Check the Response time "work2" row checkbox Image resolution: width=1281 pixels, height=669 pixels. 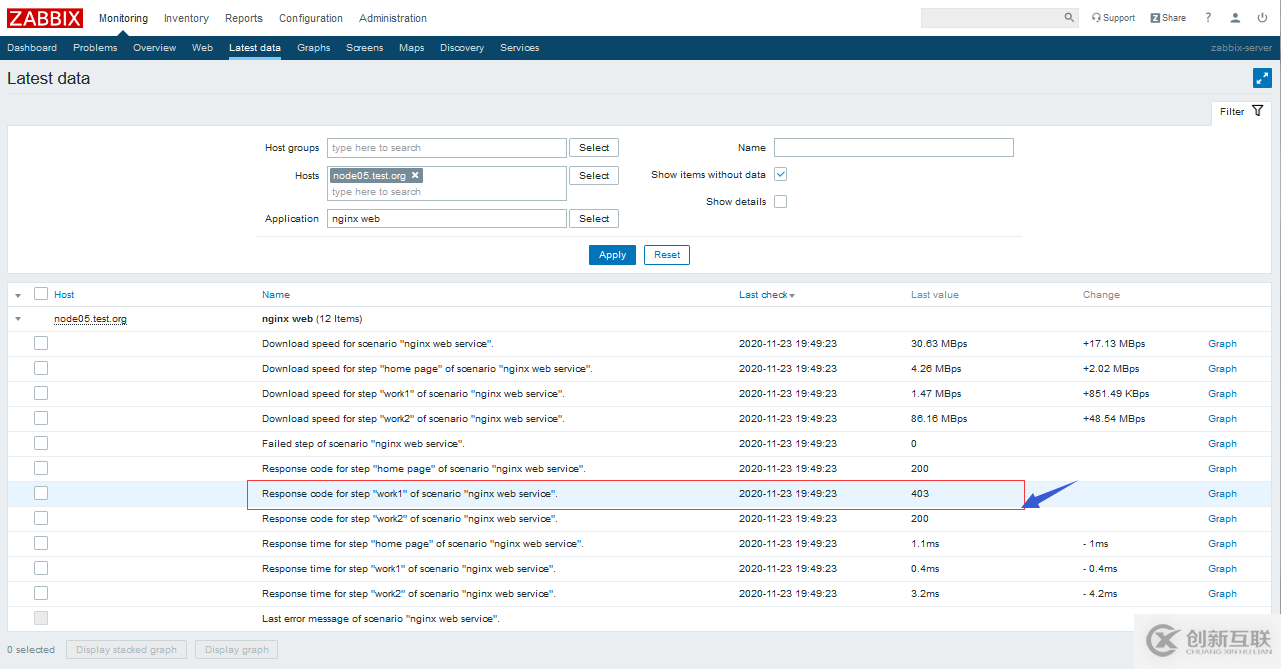point(41,593)
